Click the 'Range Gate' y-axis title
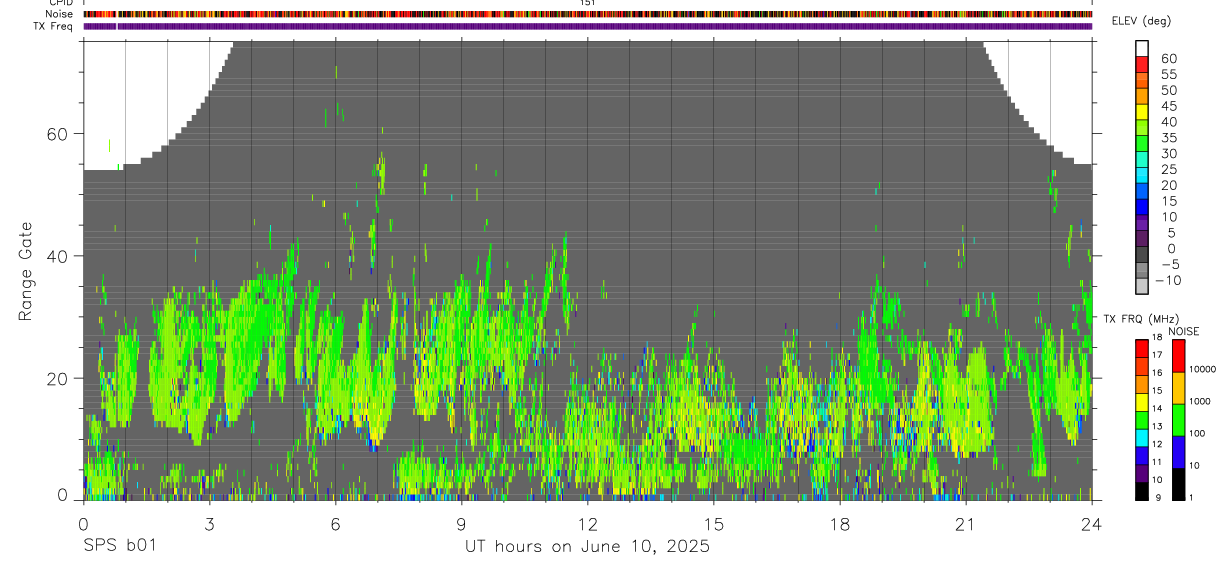1228x567 pixels. (25, 272)
